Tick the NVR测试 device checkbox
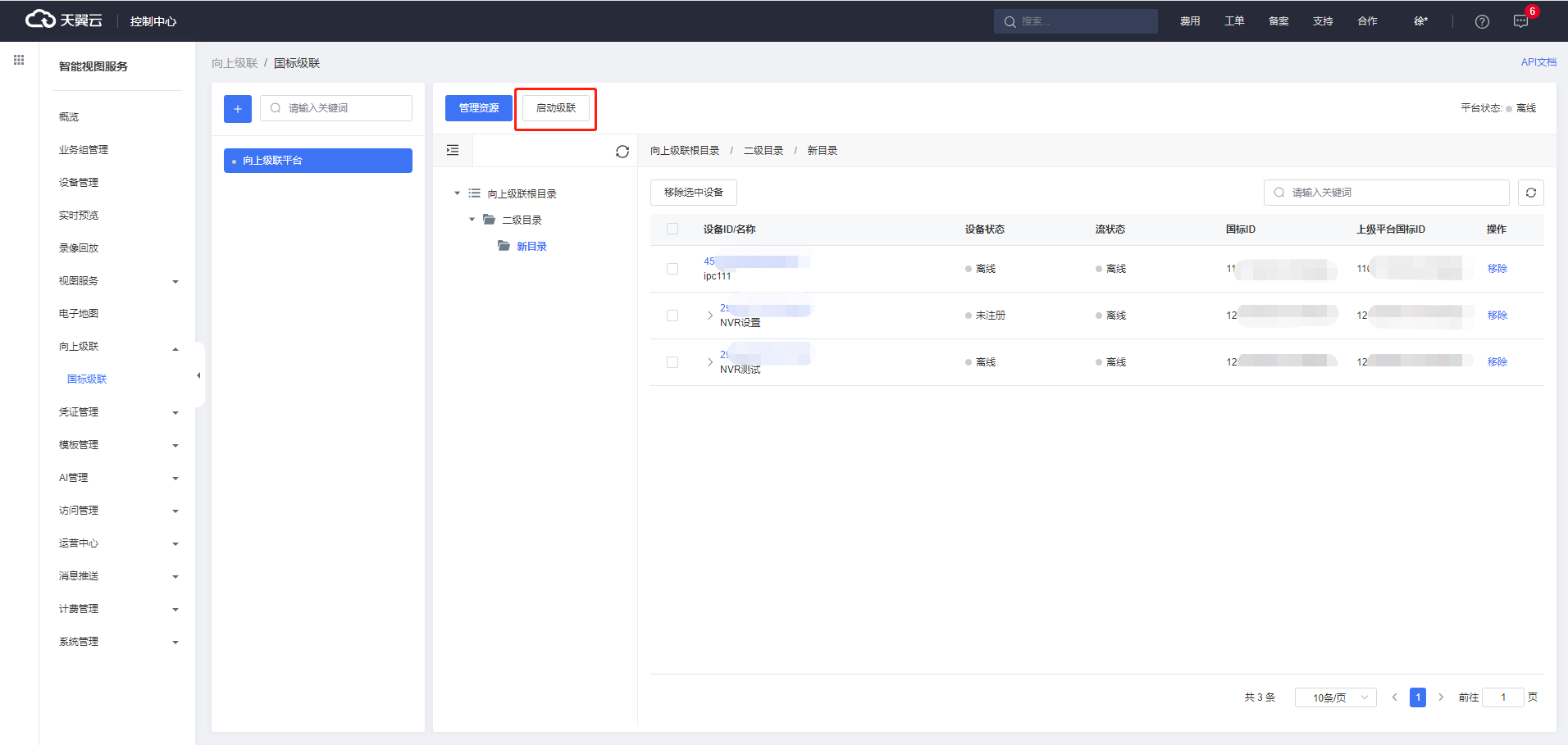Screen dimensions: 1568x745 (x=672, y=362)
